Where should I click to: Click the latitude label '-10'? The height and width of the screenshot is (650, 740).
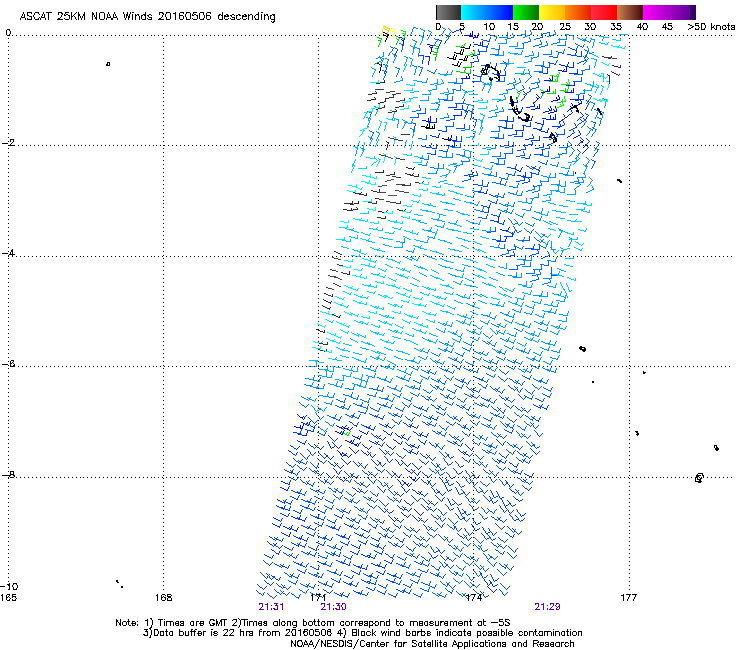9,586
